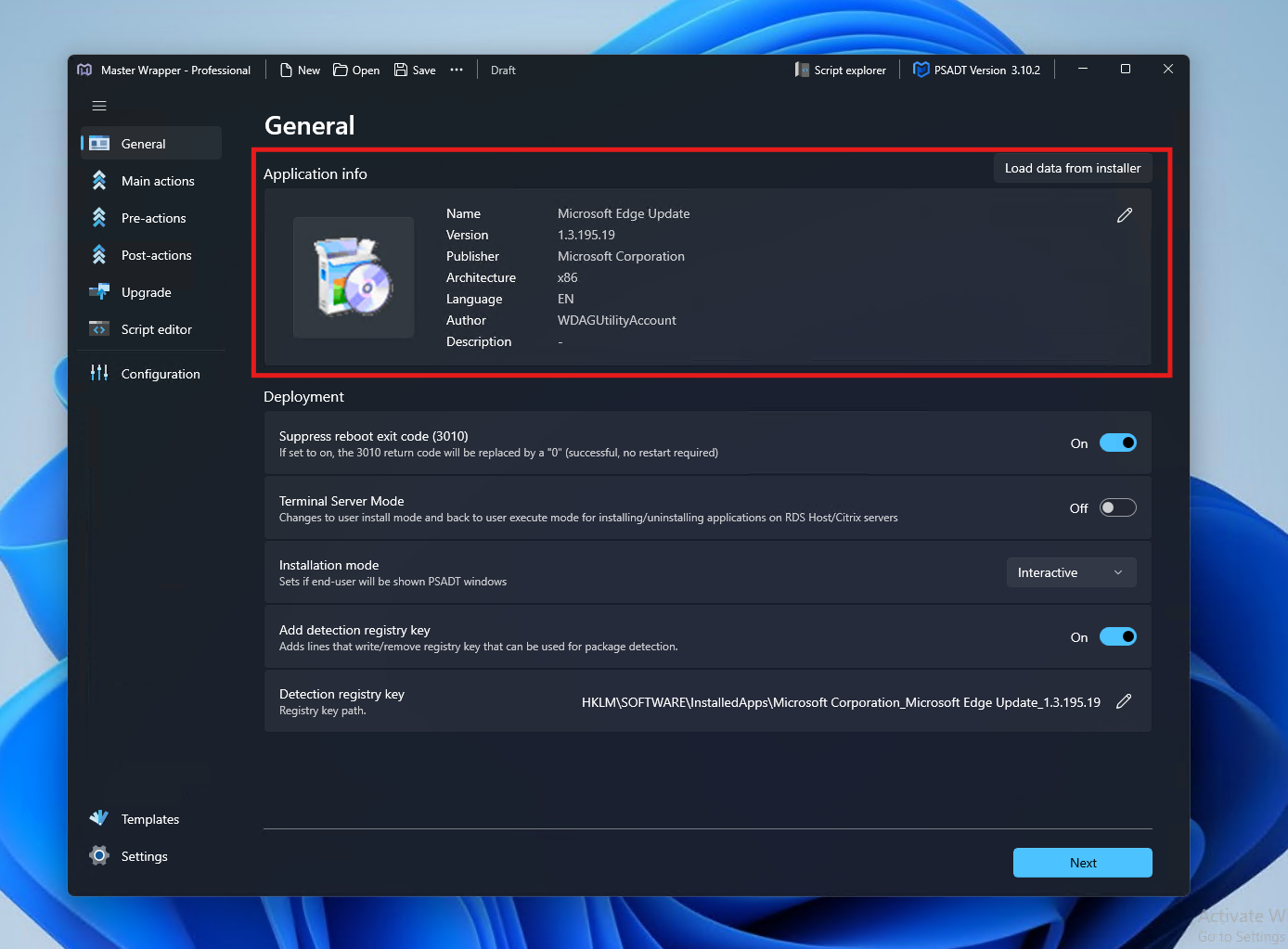Screen dimensions: 1288x949
Task: Click the Open folder icon in the toolbar
Action: tap(341, 70)
